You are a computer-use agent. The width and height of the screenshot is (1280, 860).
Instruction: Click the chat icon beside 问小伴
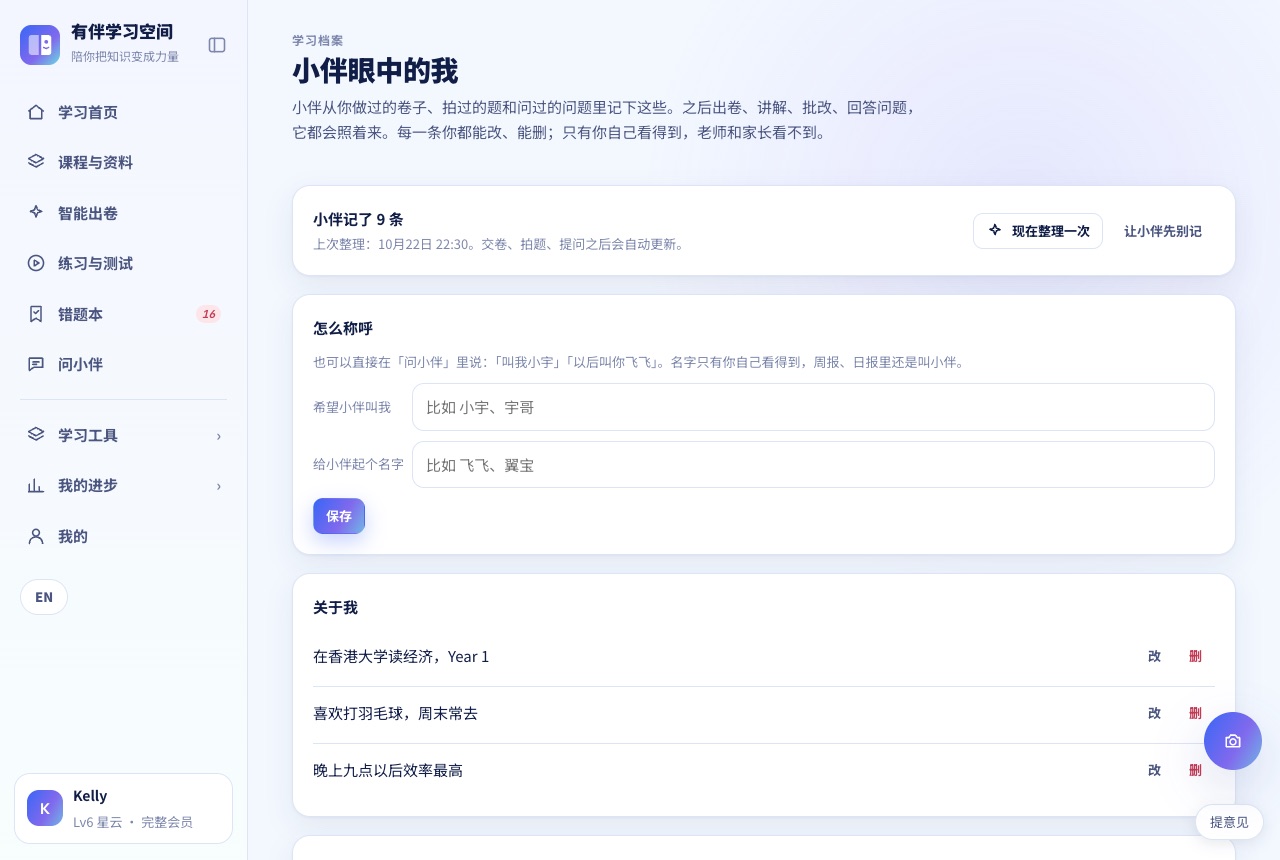click(x=36, y=364)
